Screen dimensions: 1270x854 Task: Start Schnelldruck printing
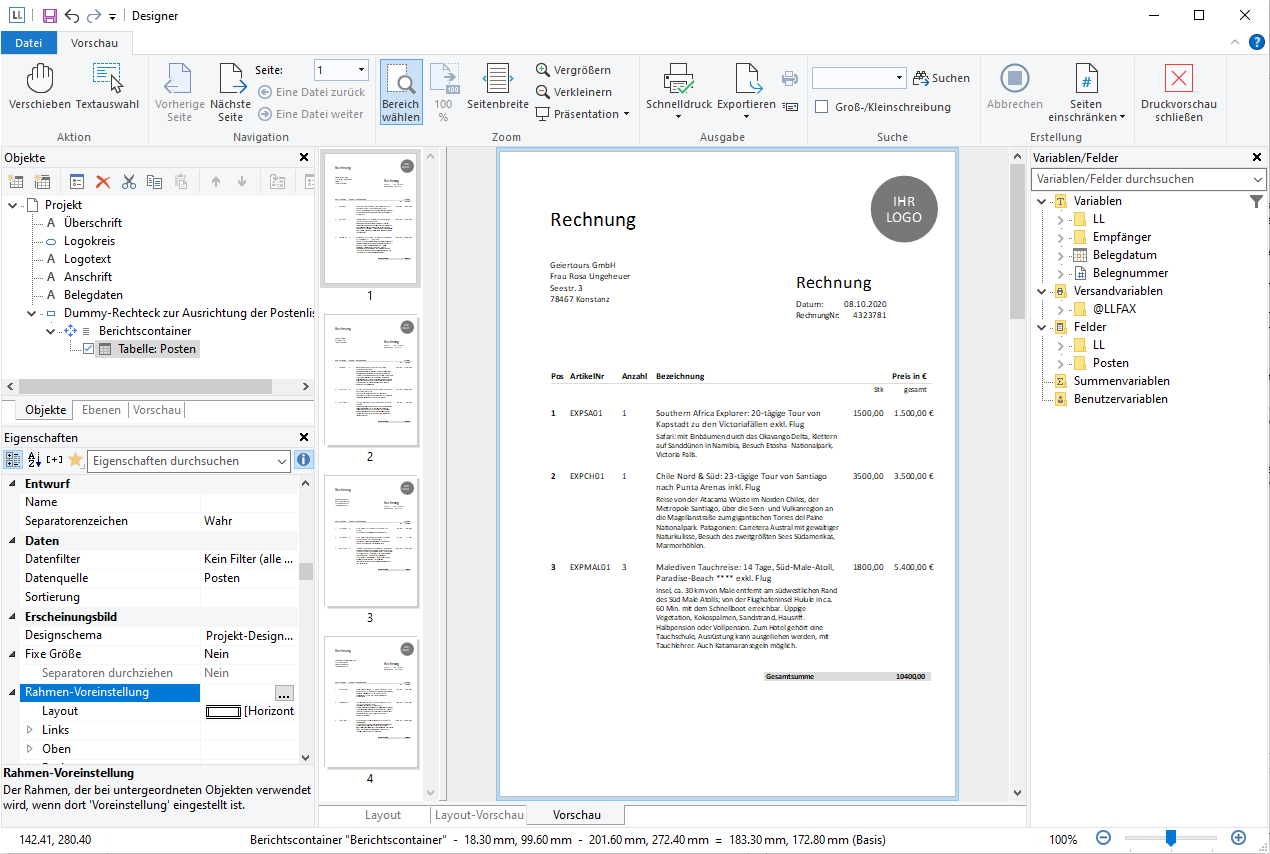pos(678,80)
